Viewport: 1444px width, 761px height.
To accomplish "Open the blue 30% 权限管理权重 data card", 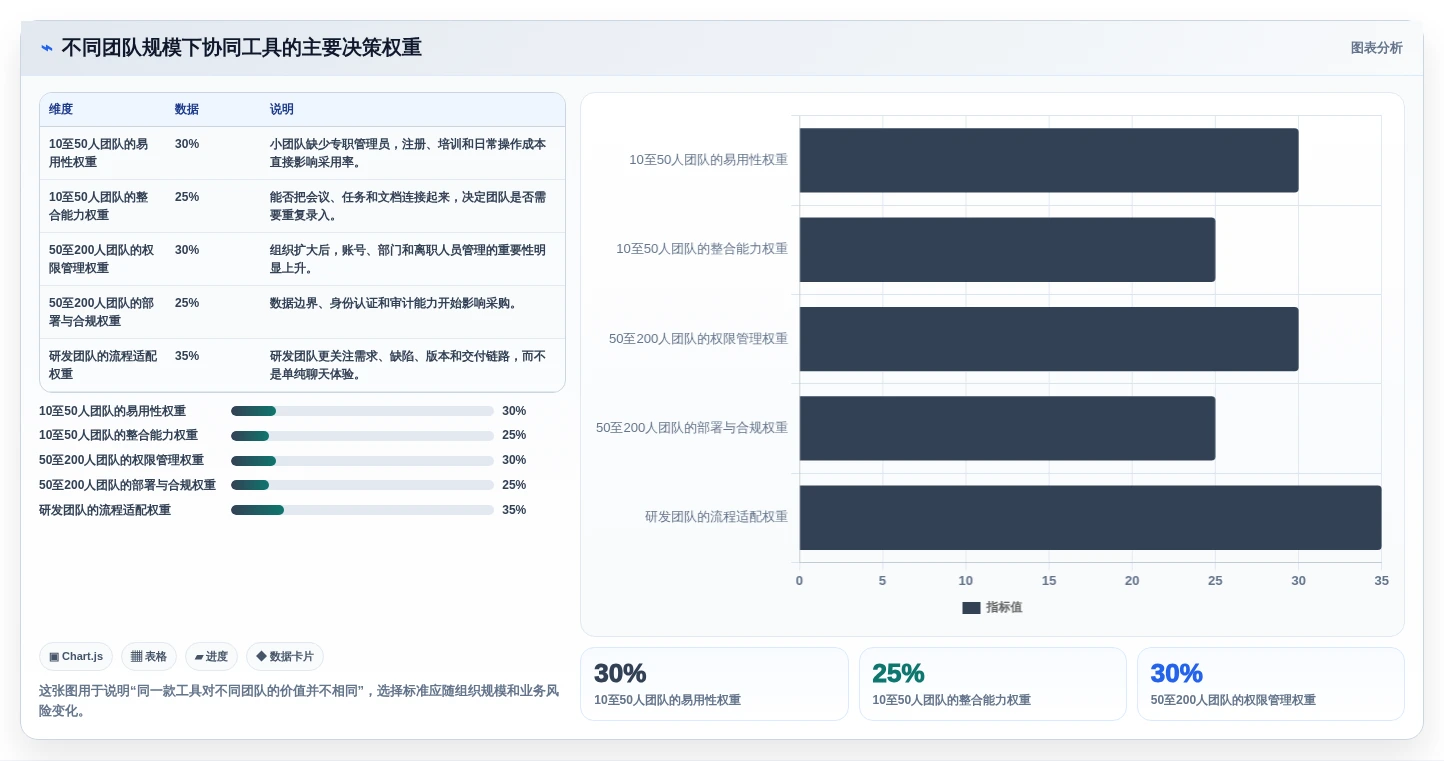I will tap(1271, 684).
